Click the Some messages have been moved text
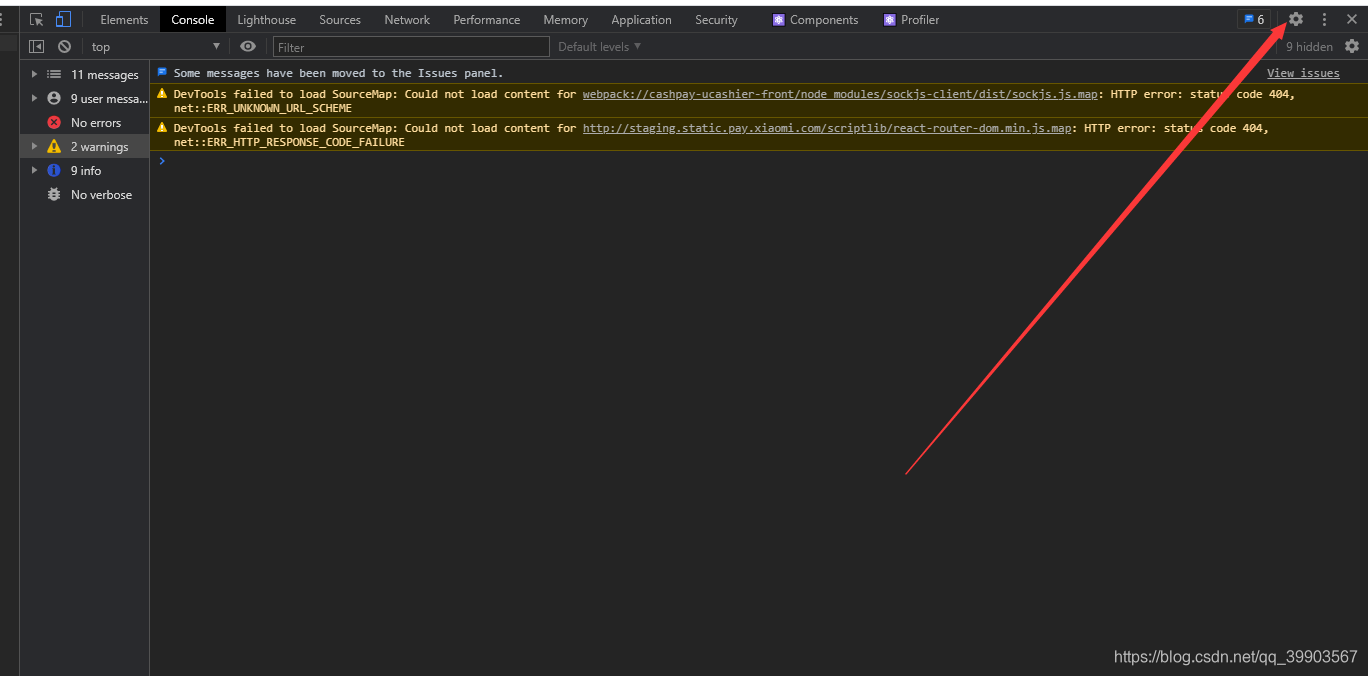This screenshot has height=676, width=1368. pos(339,73)
